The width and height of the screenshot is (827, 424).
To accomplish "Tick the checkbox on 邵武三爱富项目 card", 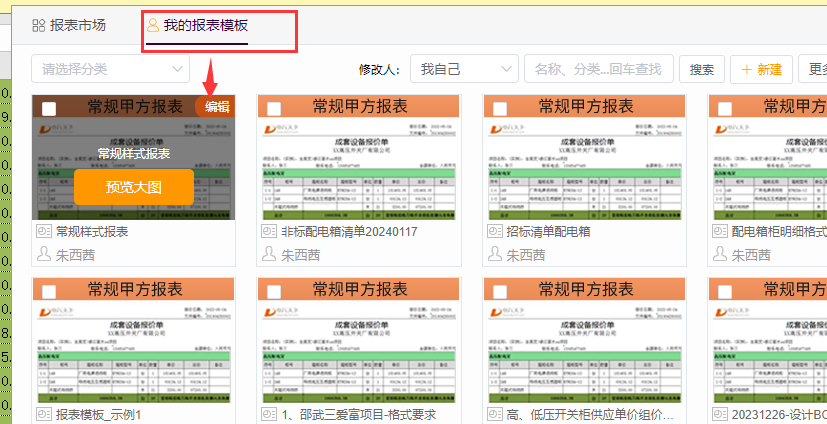I will (274, 292).
